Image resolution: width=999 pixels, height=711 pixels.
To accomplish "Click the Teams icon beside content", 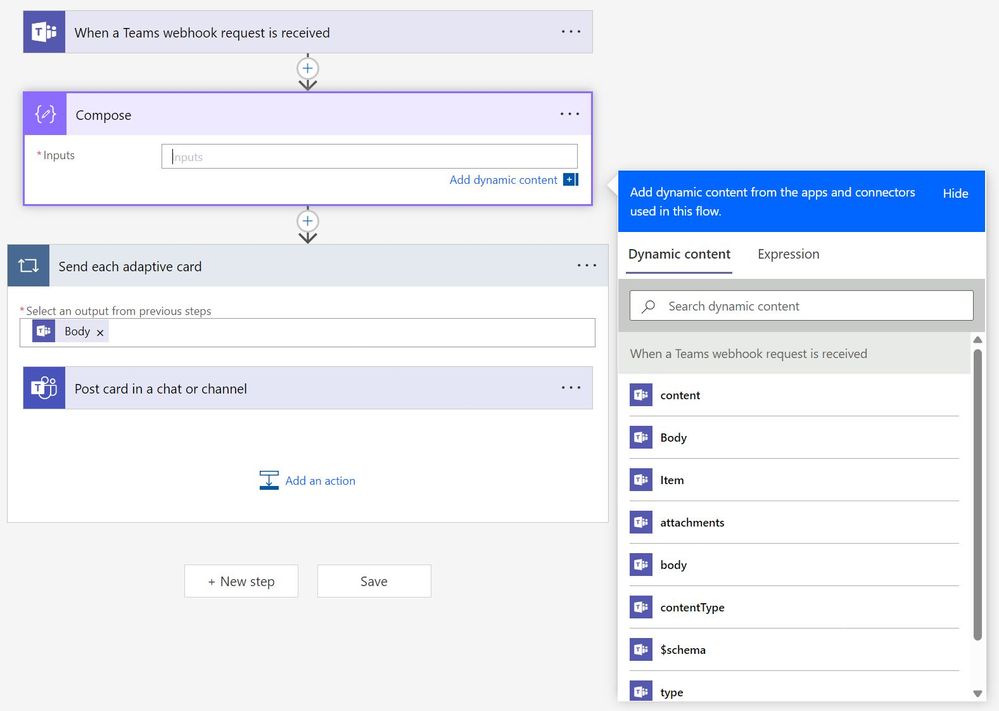I will point(641,395).
